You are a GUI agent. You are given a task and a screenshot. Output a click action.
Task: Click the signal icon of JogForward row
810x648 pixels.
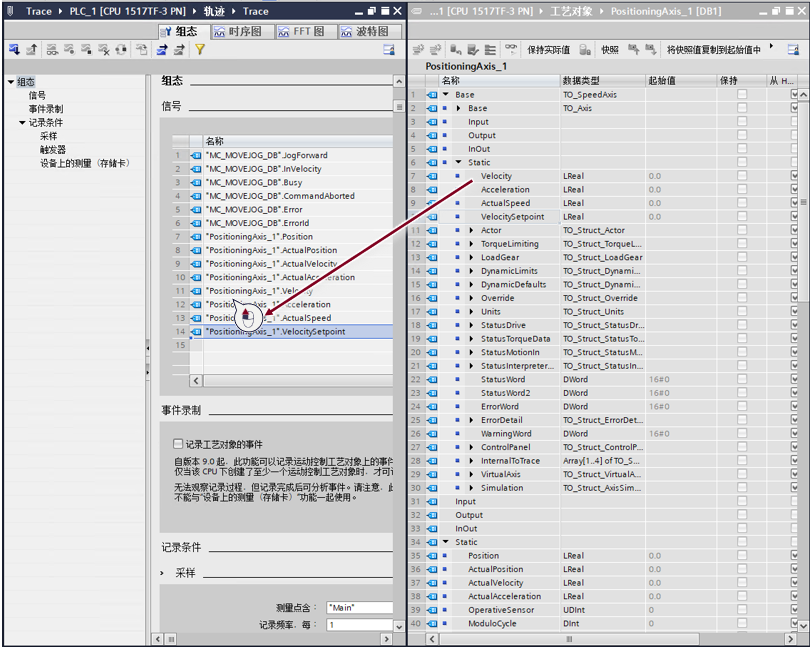click(x=196, y=156)
